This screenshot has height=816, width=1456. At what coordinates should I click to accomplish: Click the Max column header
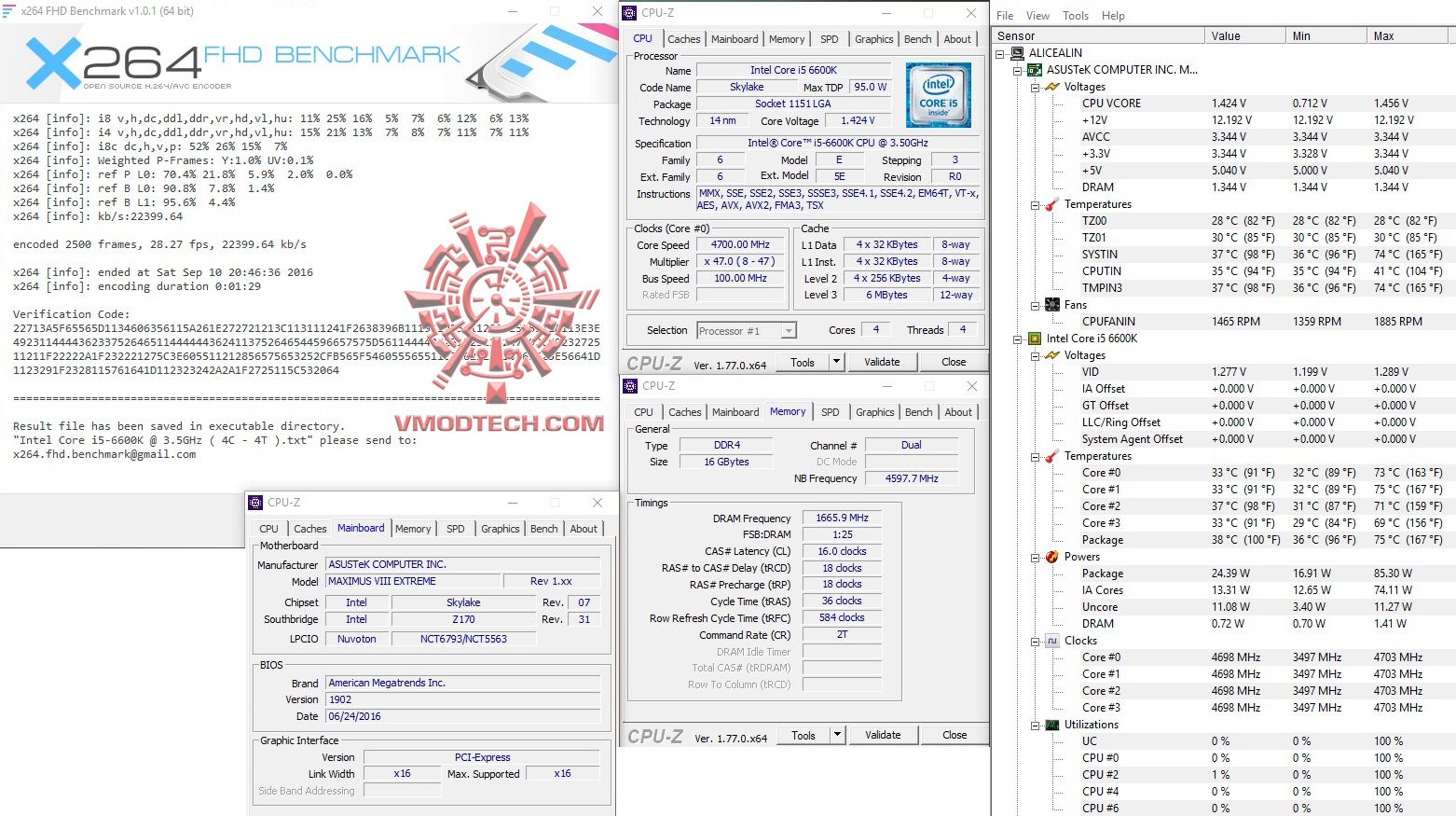tap(1410, 36)
